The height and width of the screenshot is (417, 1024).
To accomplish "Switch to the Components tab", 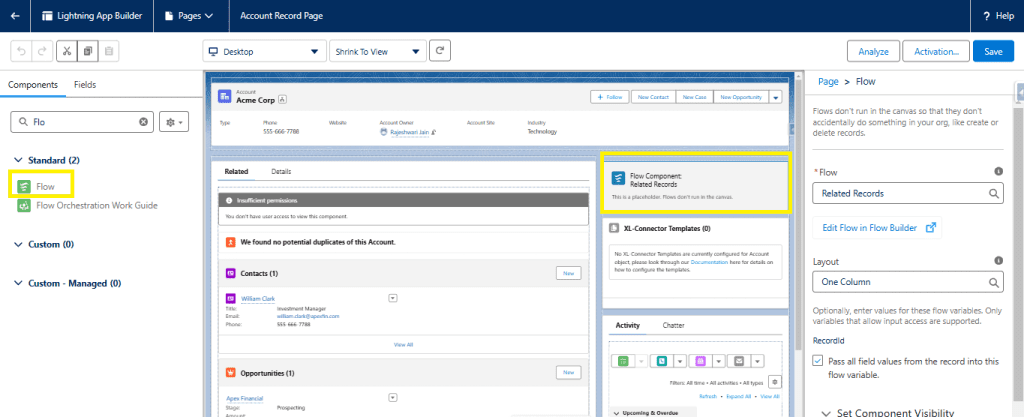I will coord(33,85).
